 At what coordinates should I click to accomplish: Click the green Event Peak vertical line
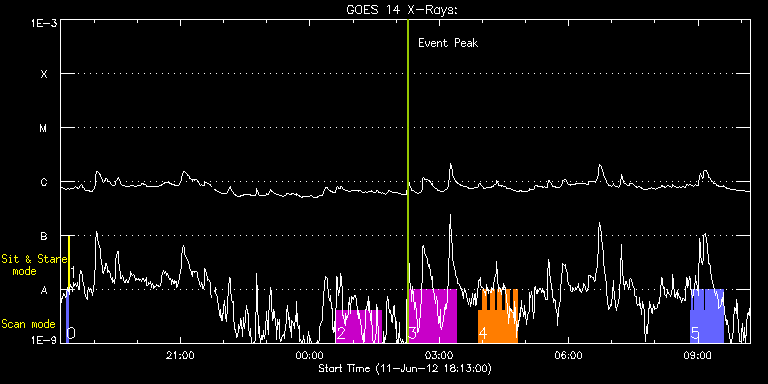(x=408, y=181)
